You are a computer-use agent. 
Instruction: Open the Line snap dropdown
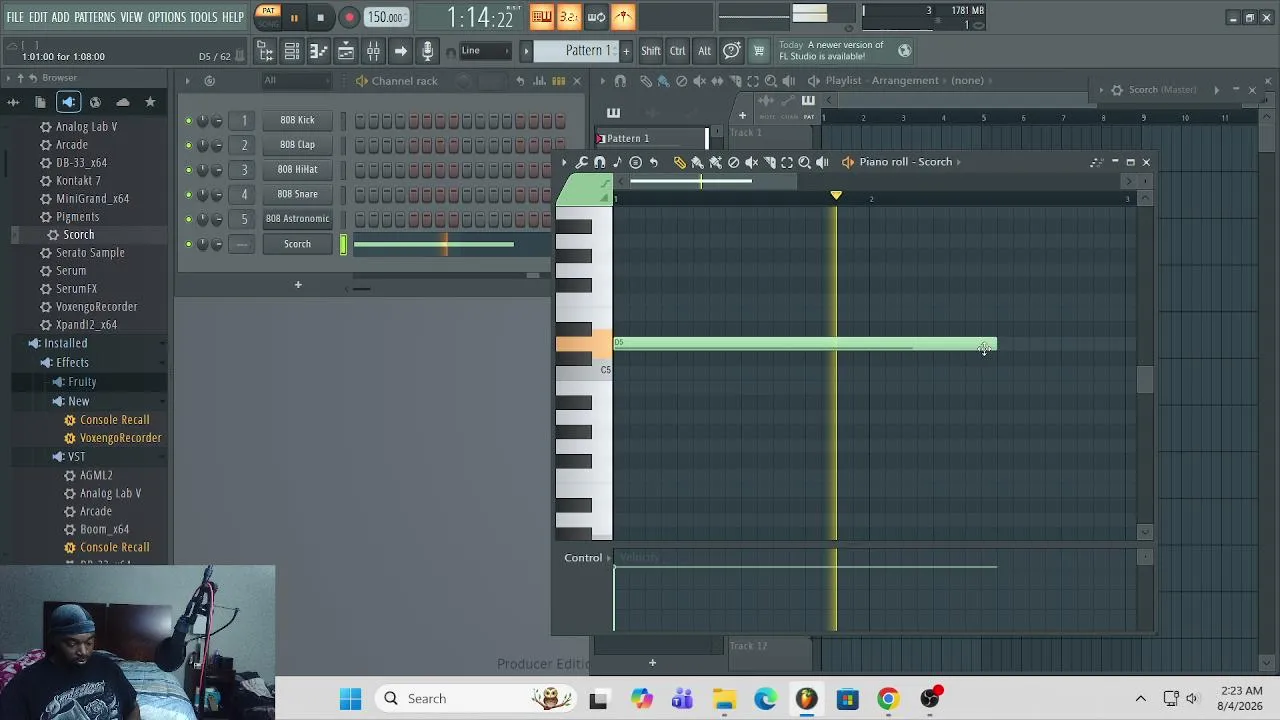483,51
